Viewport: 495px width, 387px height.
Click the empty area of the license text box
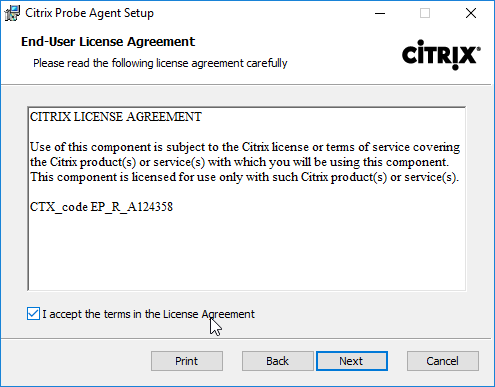pos(247,253)
